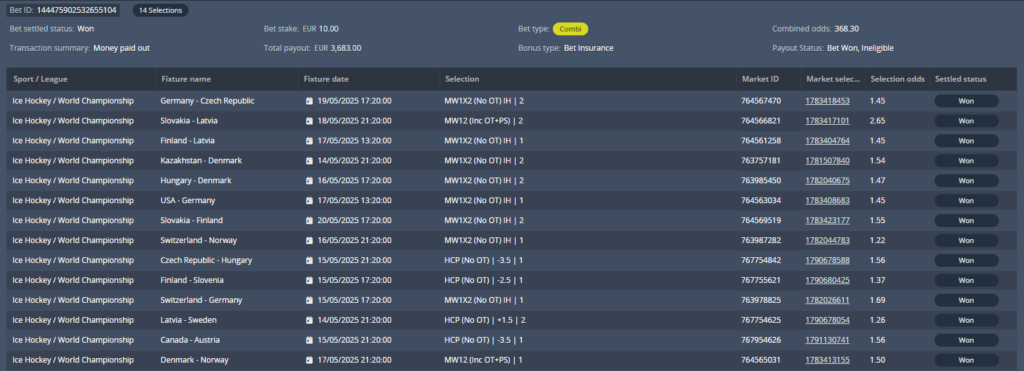This screenshot has height=371, width=1024.
Task: Click the 14 Selections badge
Action: click(x=160, y=10)
